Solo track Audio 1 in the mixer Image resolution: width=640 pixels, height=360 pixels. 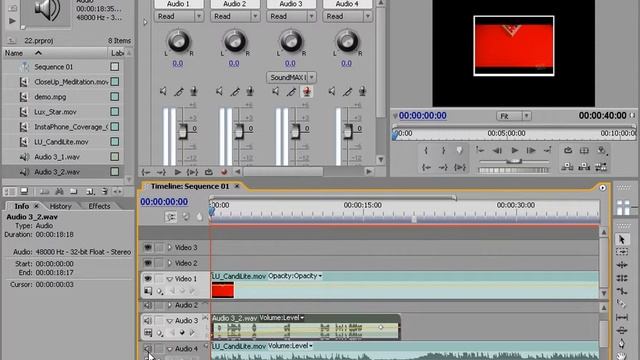pos(179,92)
